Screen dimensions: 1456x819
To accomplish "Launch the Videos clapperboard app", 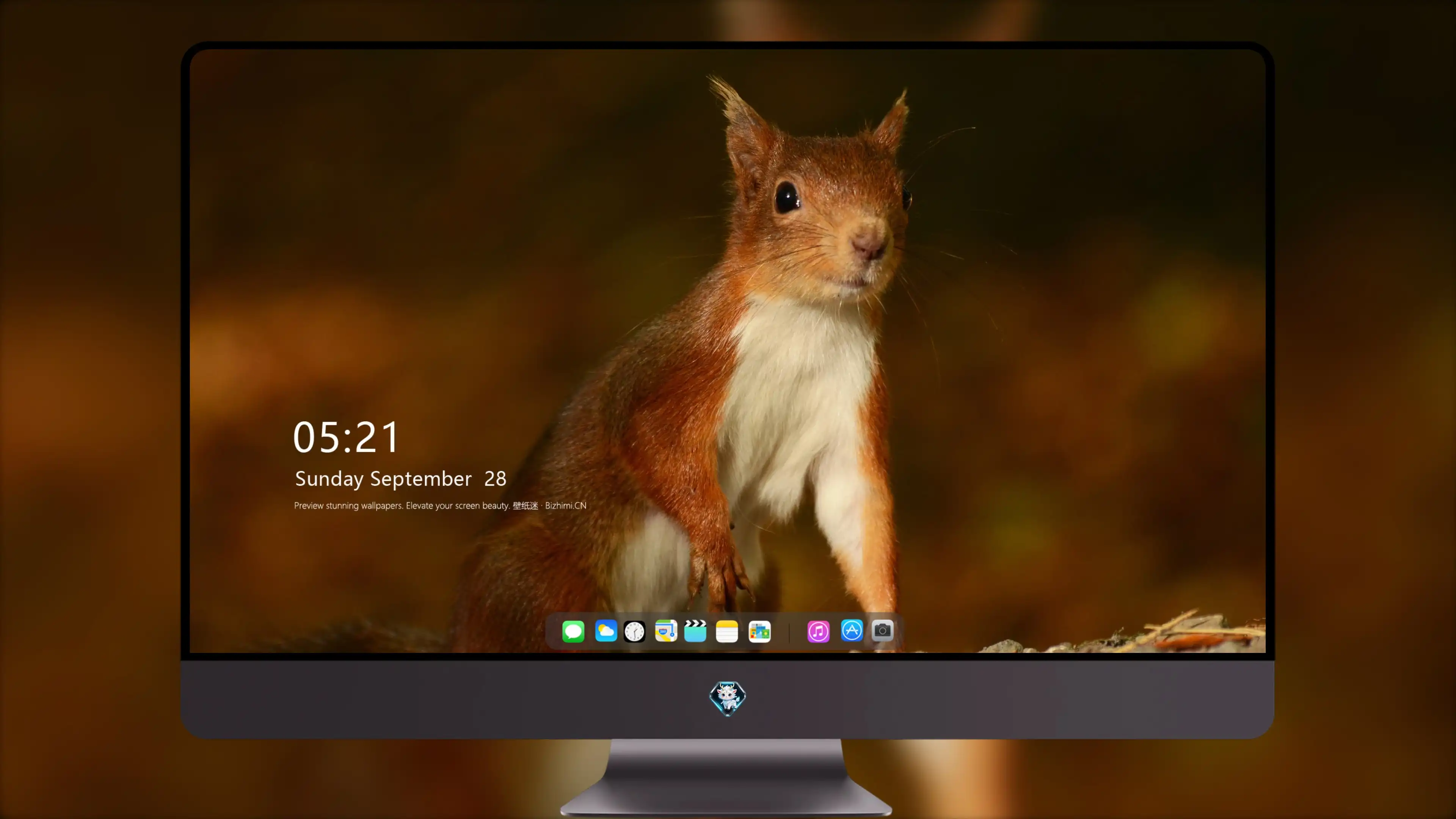I will tap(695, 631).
